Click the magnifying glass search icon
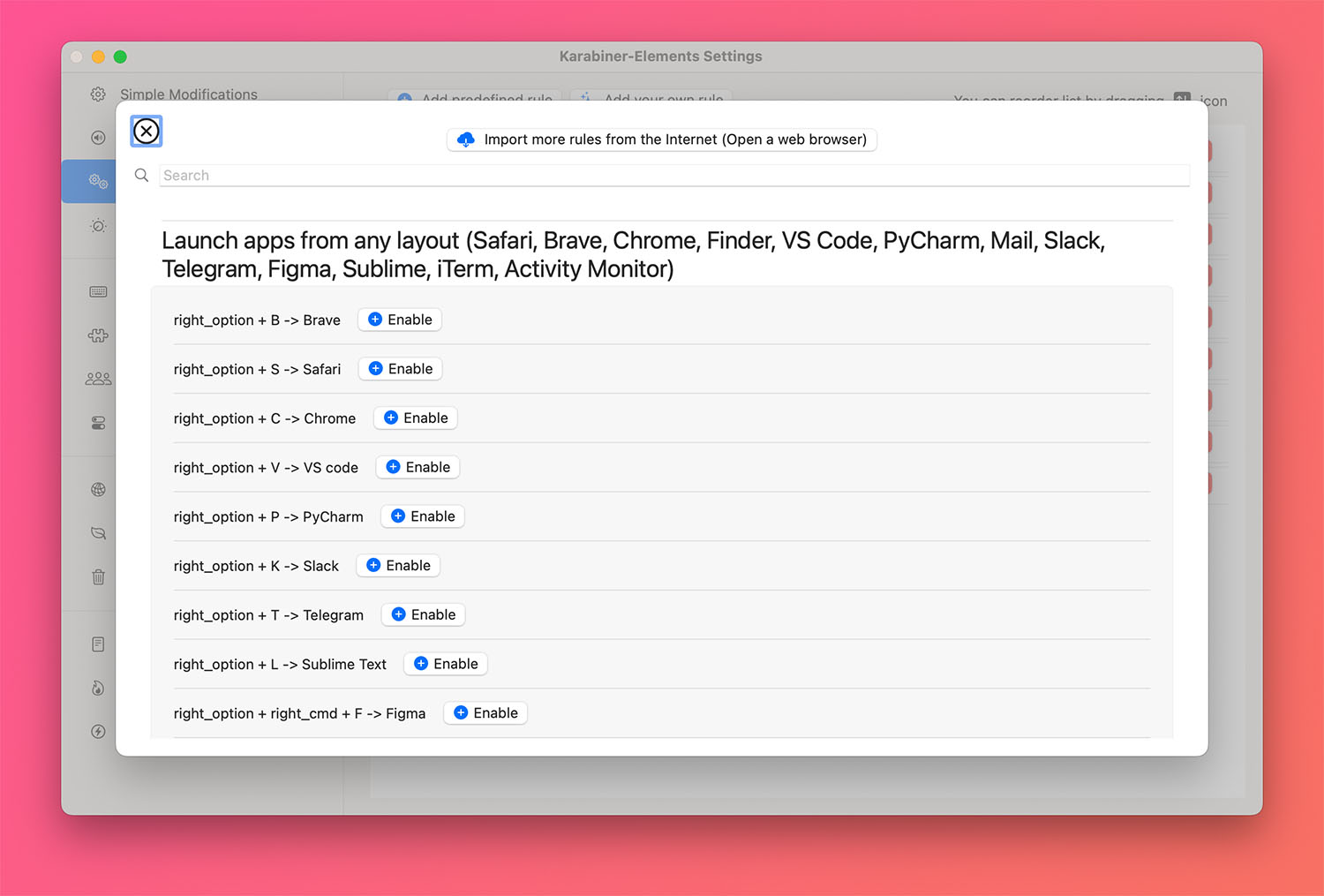1324x896 pixels. (x=141, y=176)
